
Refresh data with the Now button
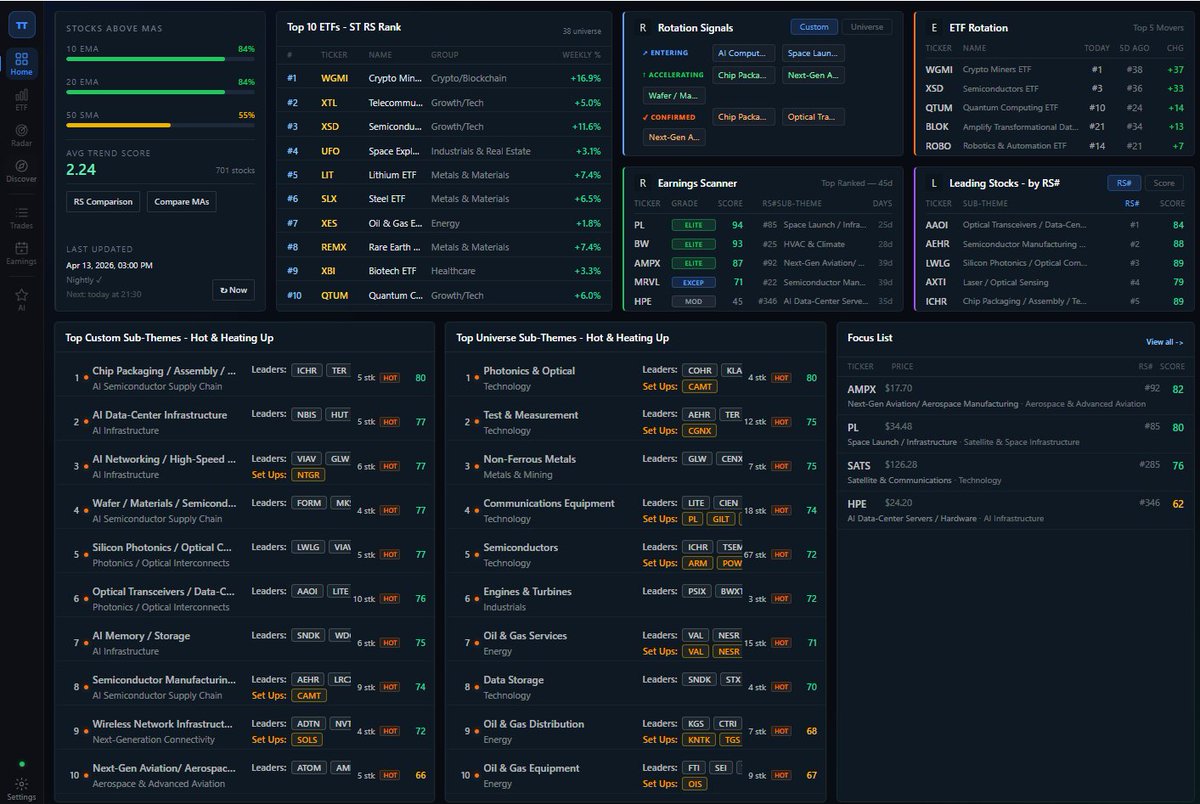point(234,290)
